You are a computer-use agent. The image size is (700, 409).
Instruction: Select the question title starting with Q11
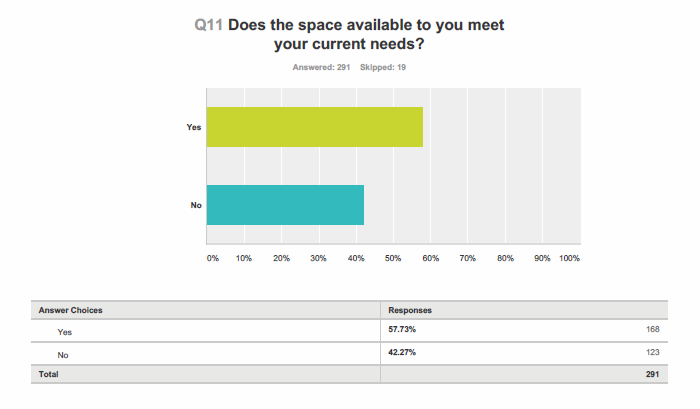coord(349,34)
